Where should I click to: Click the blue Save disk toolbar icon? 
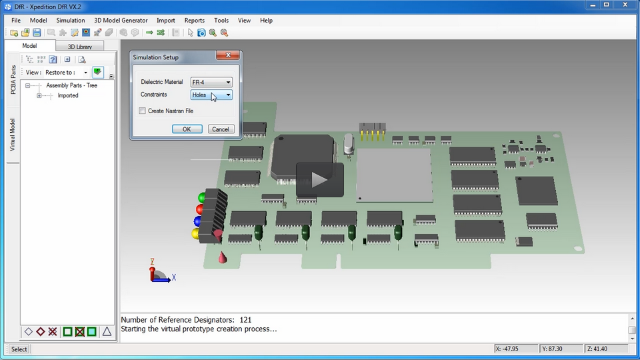click(x=37, y=33)
